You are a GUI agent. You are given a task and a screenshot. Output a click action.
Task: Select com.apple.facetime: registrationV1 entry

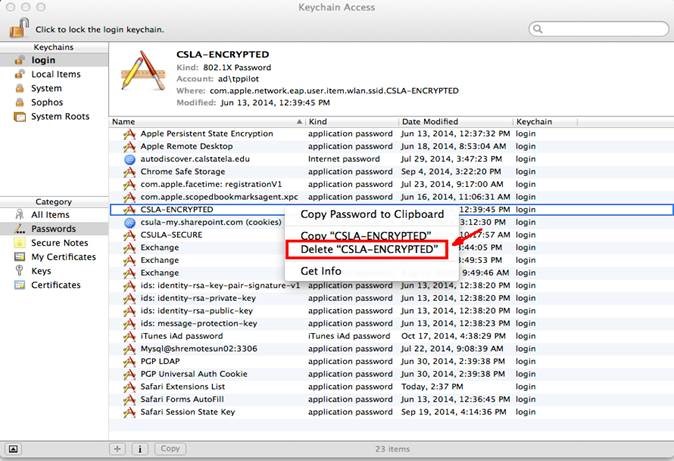point(391,184)
